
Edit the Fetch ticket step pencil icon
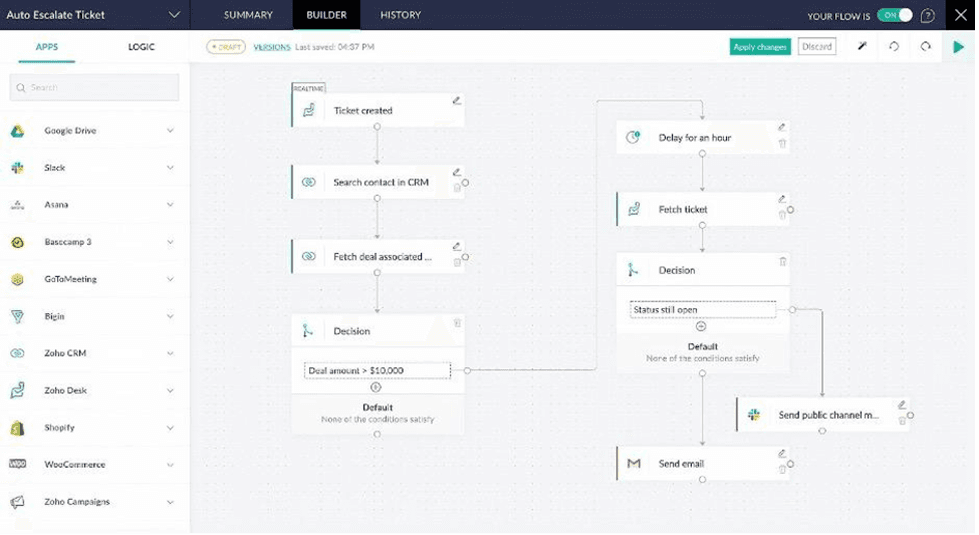pyautogui.click(x=782, y=199)
